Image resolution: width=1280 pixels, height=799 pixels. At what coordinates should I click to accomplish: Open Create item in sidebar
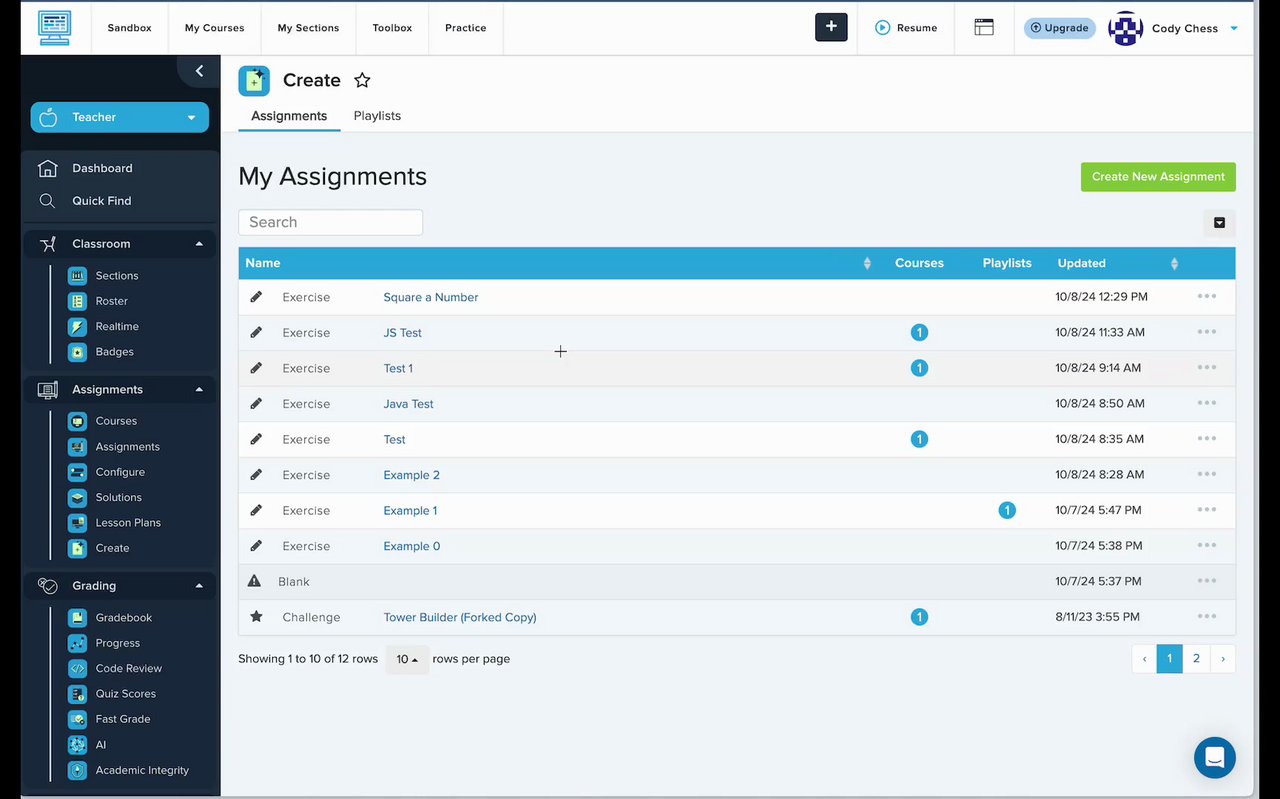112,548
